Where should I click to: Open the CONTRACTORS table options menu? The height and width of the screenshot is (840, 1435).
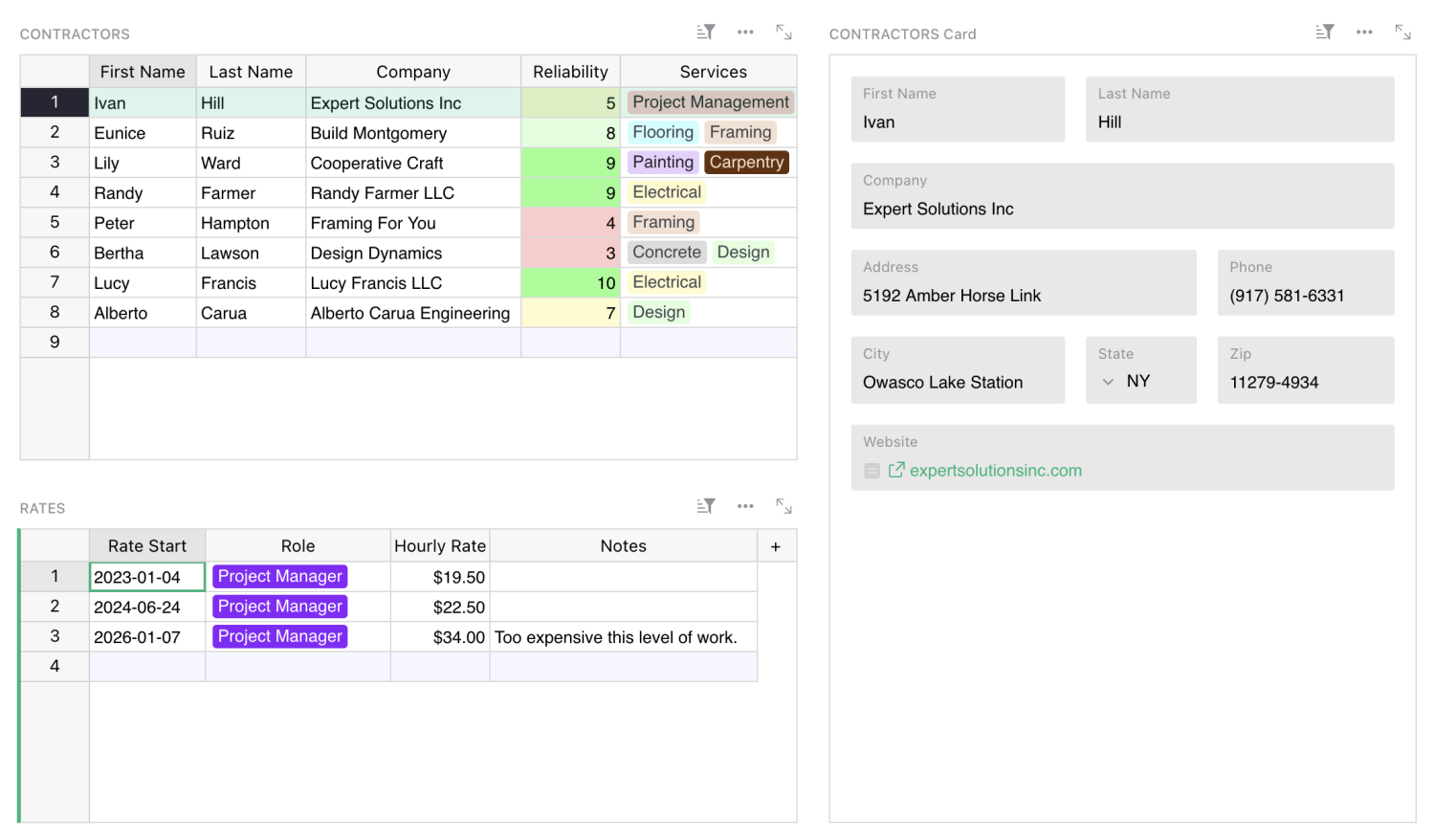tap(745, 33)
